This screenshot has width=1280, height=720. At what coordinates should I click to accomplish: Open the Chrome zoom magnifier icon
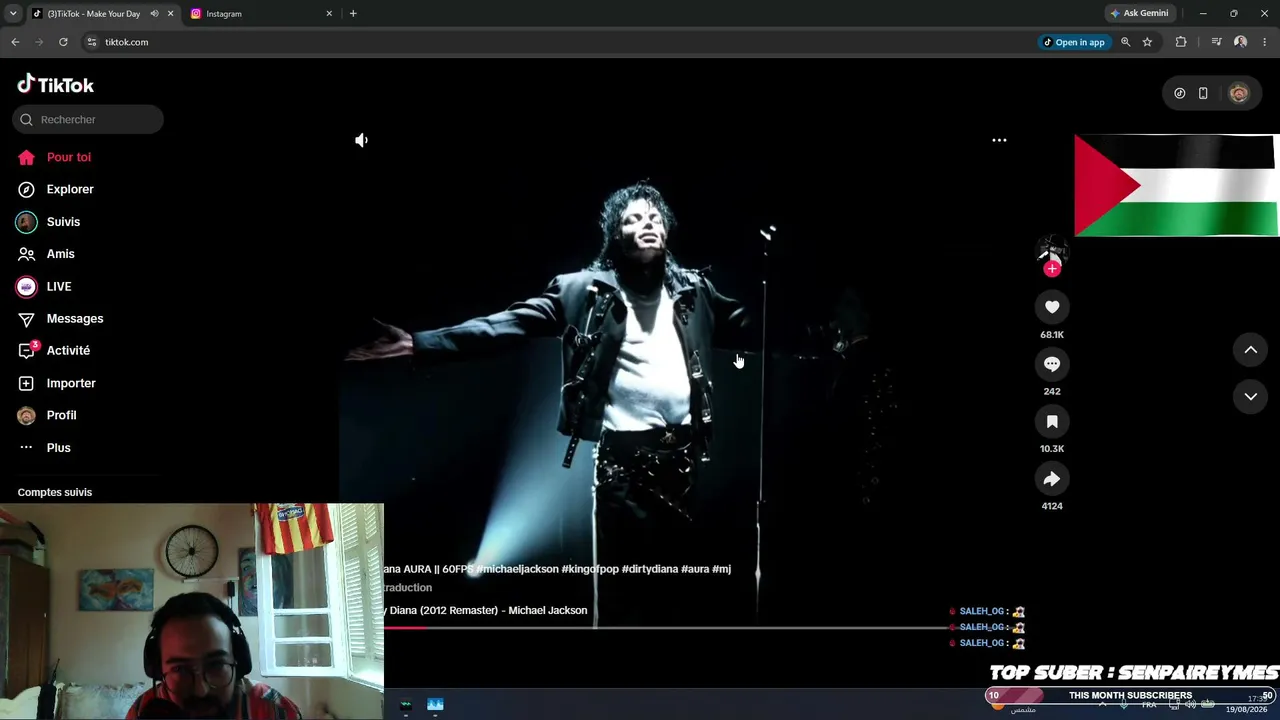(1125, 42)
